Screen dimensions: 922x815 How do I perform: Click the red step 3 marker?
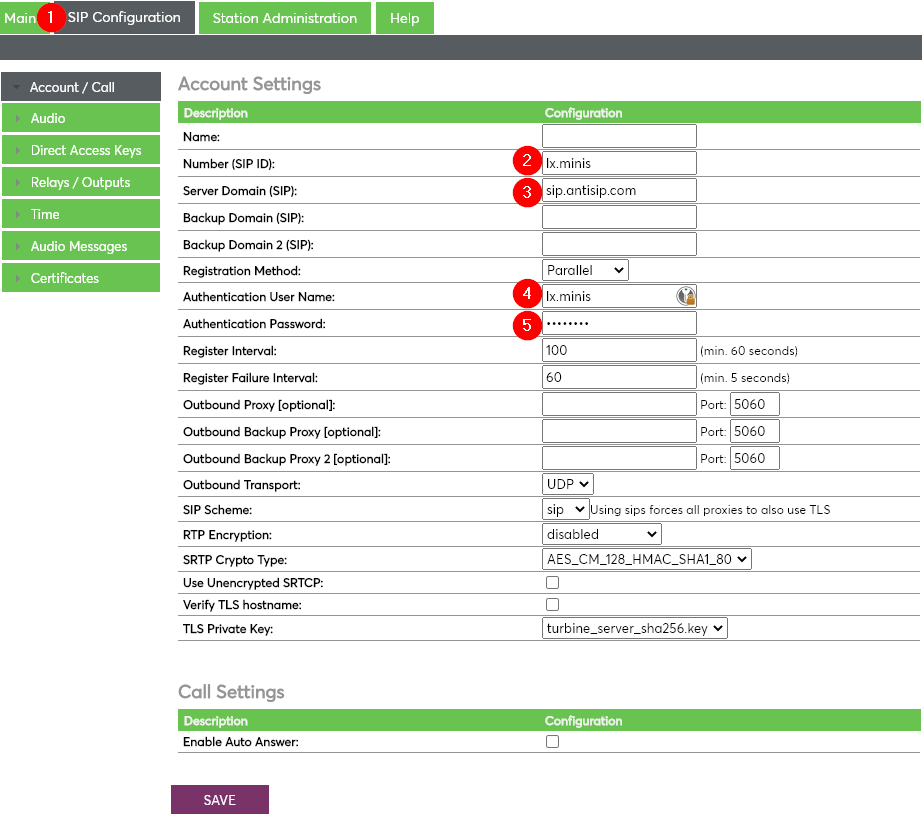pyautogui.click(x=526, y=190)
